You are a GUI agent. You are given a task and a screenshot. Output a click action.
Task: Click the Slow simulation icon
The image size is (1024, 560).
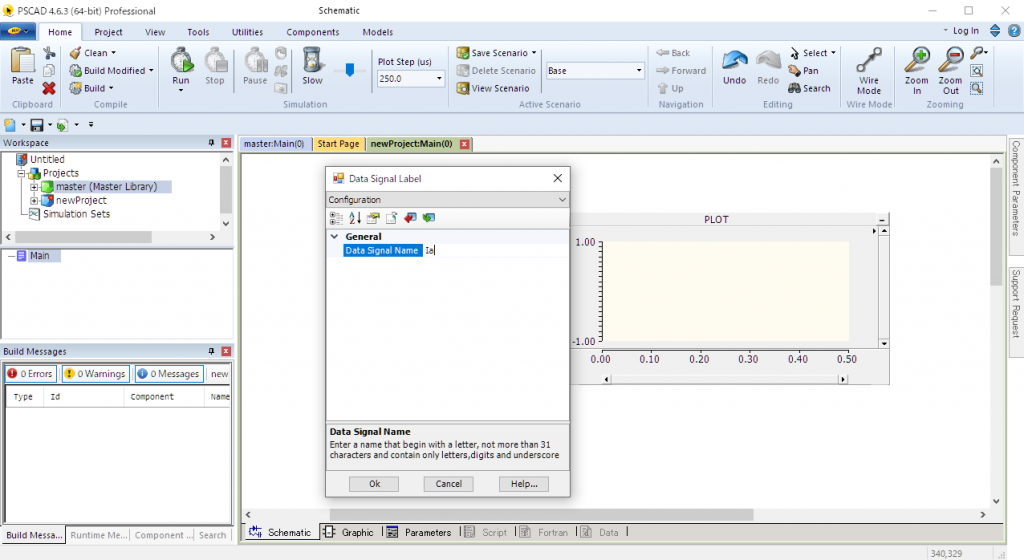312,64
